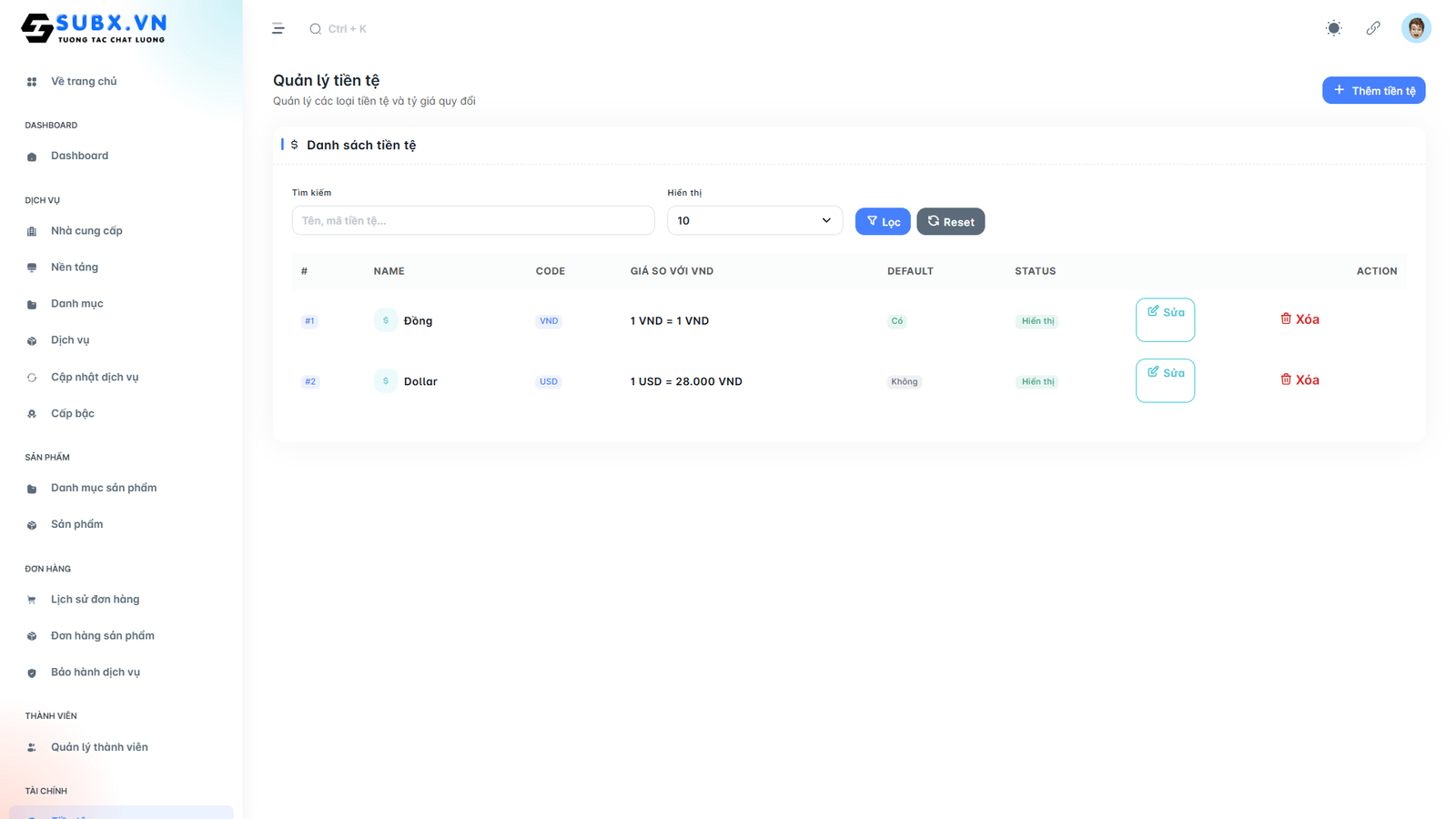Click the trash icon next to Dollar row
This screenshot has width=1456, height=819.
(x=1286, y=379)
